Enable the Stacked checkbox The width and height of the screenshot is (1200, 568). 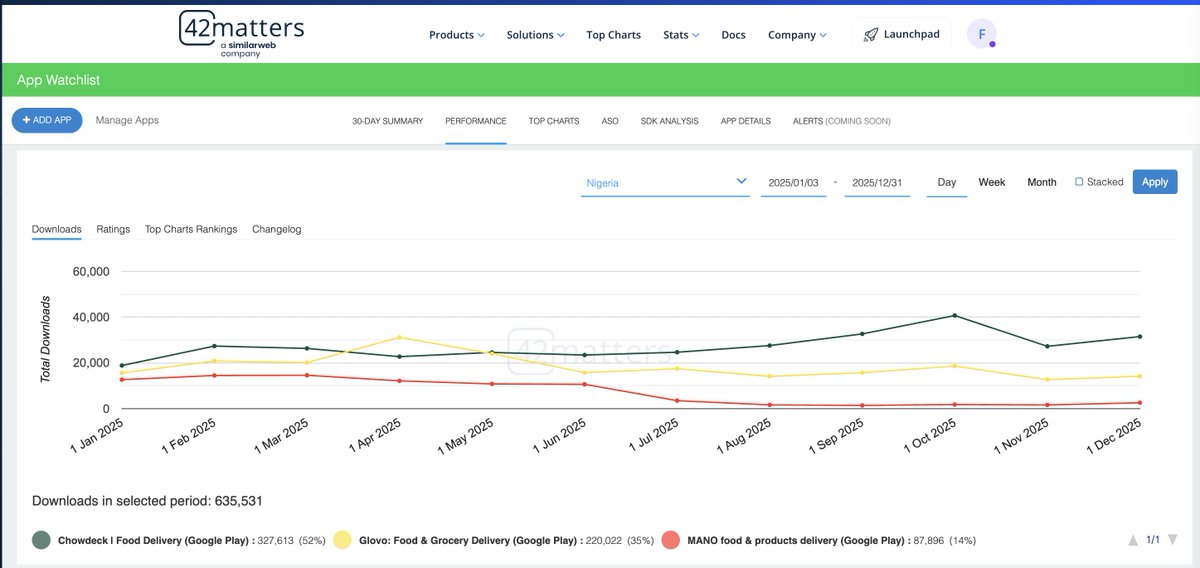point(1079,182)
